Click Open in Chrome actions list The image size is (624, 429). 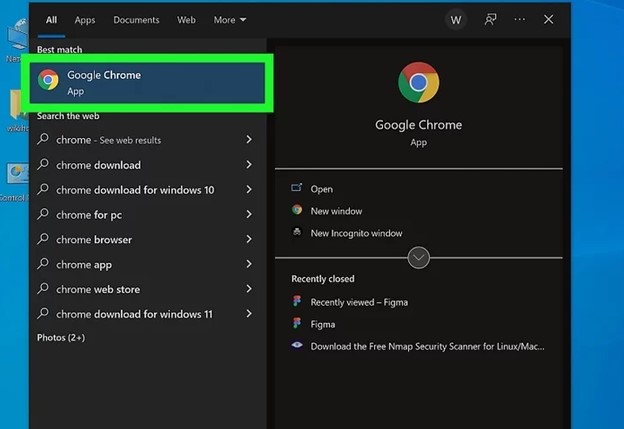pyautogui.click(x=321, y=189)
